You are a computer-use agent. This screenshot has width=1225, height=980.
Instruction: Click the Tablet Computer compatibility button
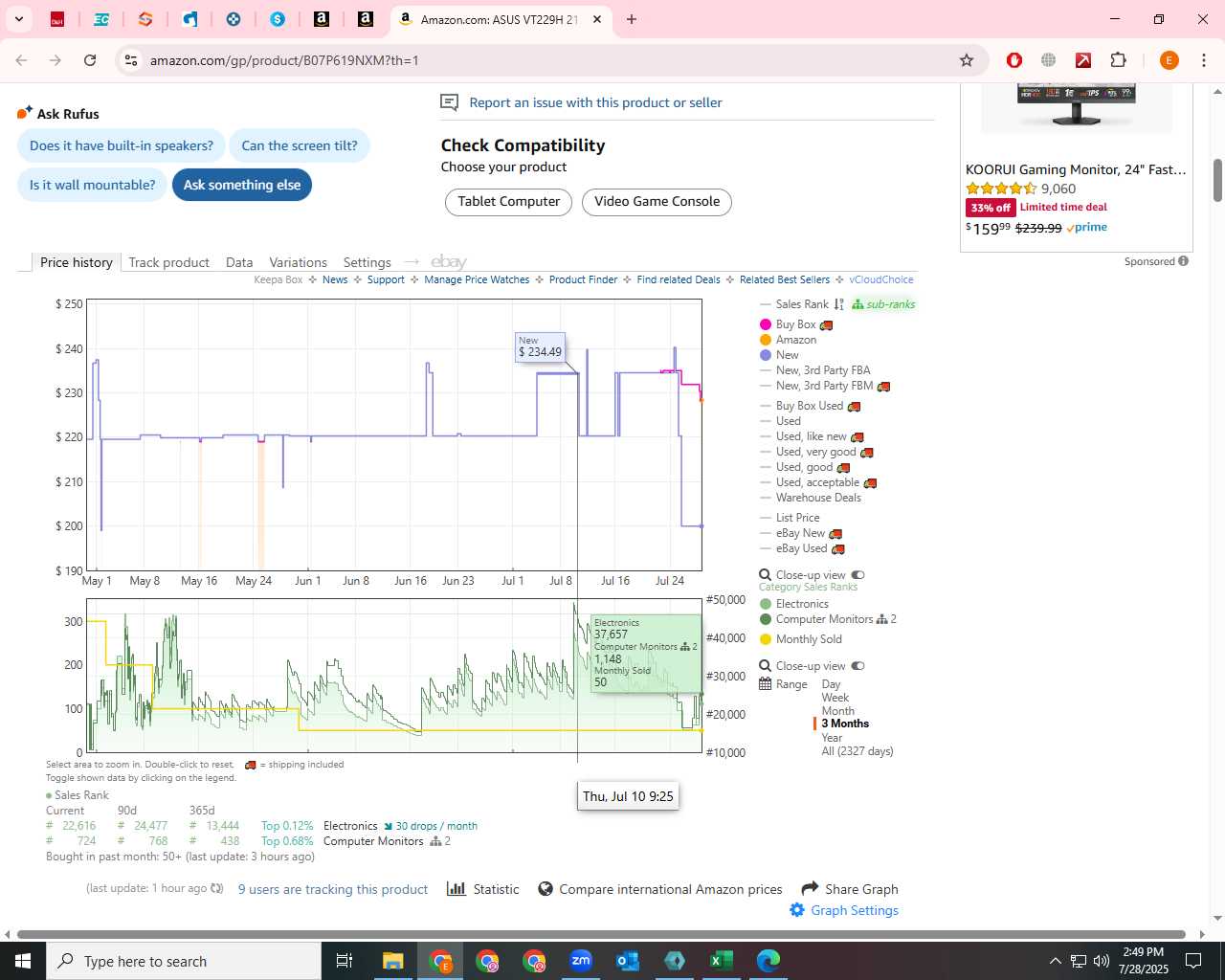pyautogui.click(x=508, y=202)
